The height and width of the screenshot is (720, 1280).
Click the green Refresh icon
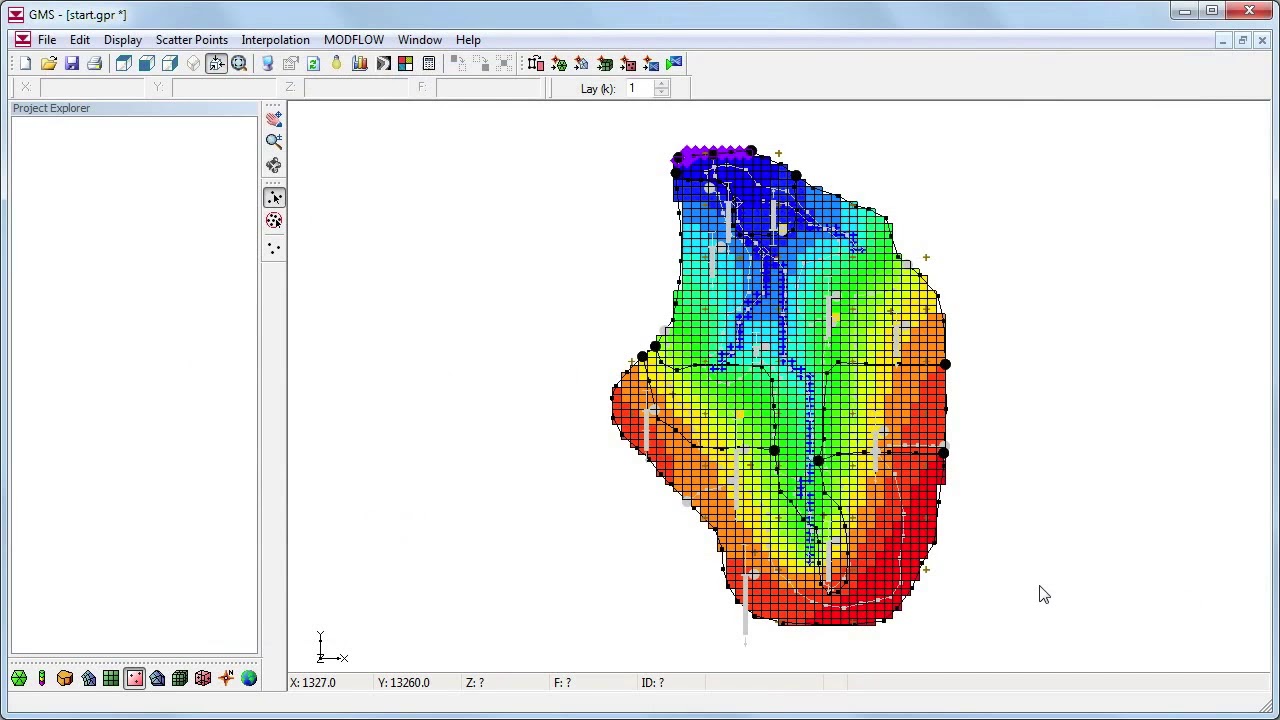[313, 64]
